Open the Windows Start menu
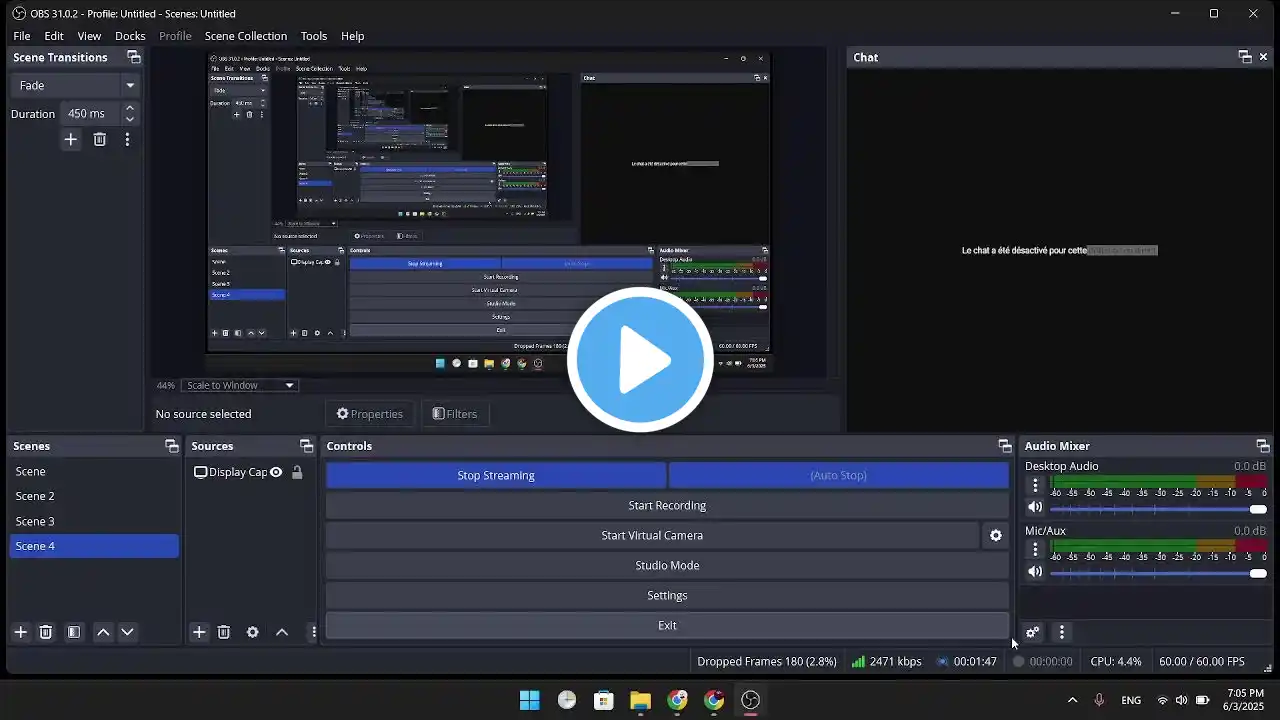 click(529, 700)
